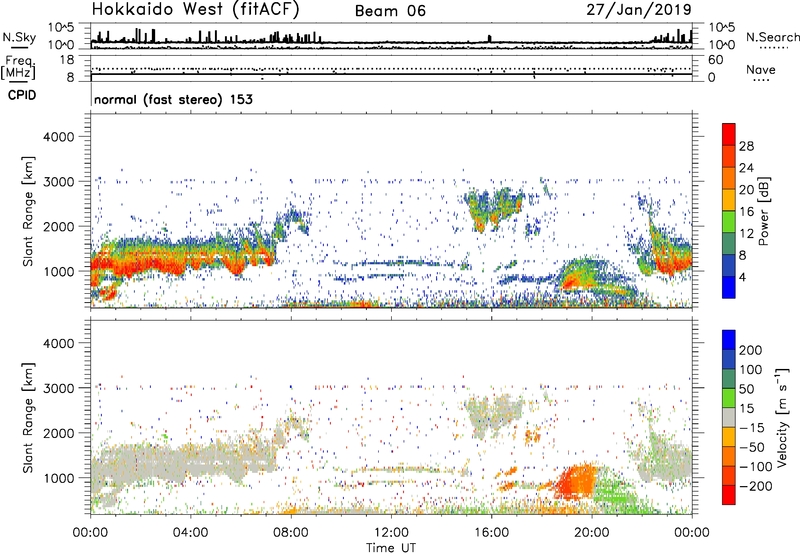
Task: Click '4000' tick in power panel
Action: click(58, 137)
